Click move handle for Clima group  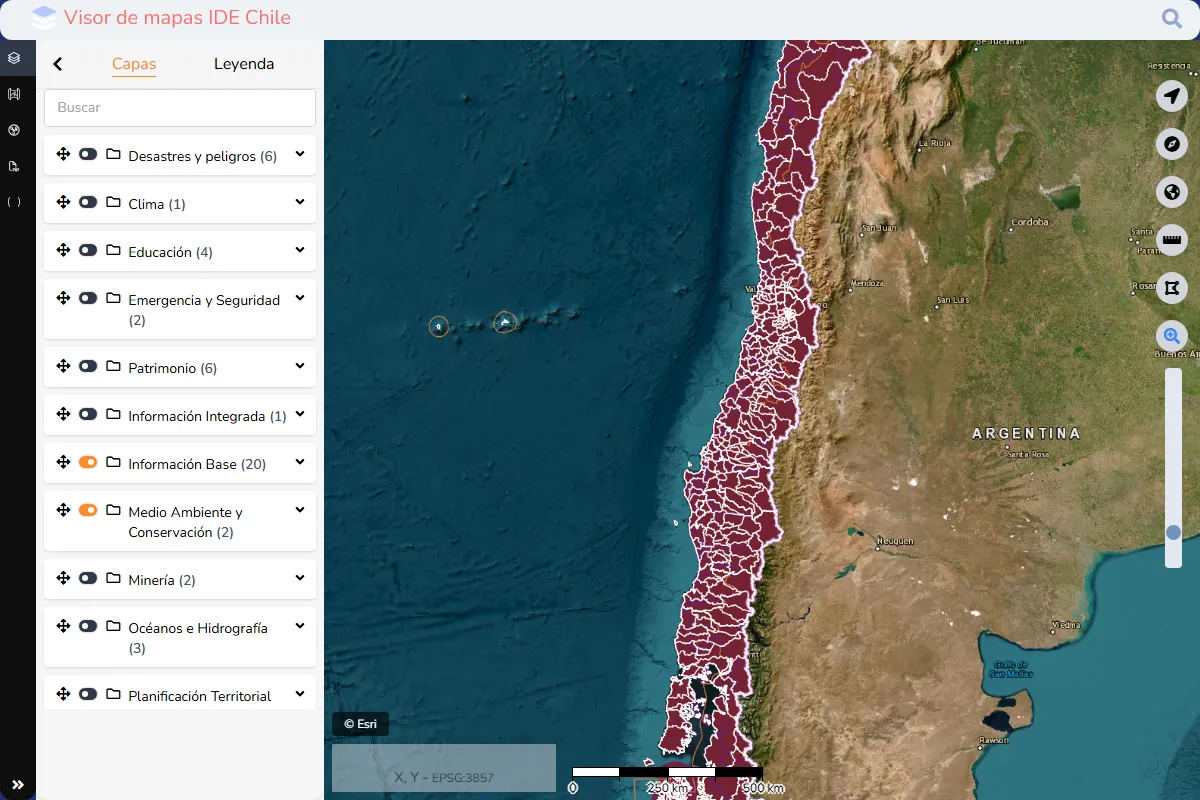coord(63,202)
